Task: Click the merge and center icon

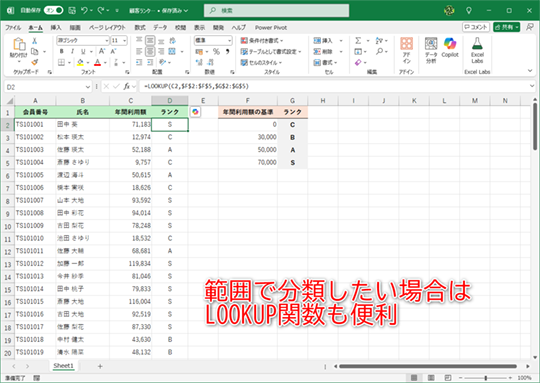Action: pos(172,52)
